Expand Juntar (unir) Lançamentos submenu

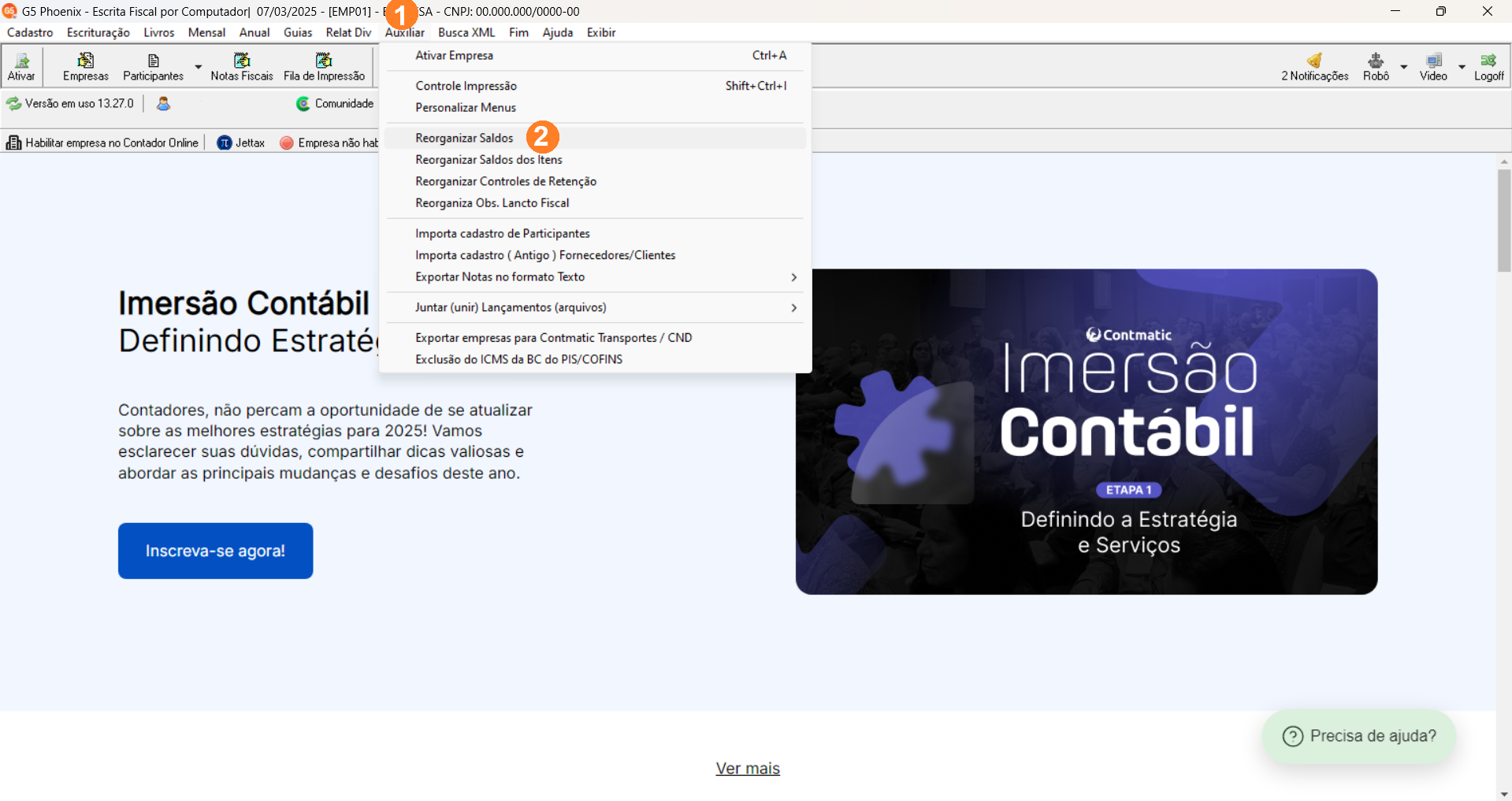pyautogui.click(x=793, y=308)
